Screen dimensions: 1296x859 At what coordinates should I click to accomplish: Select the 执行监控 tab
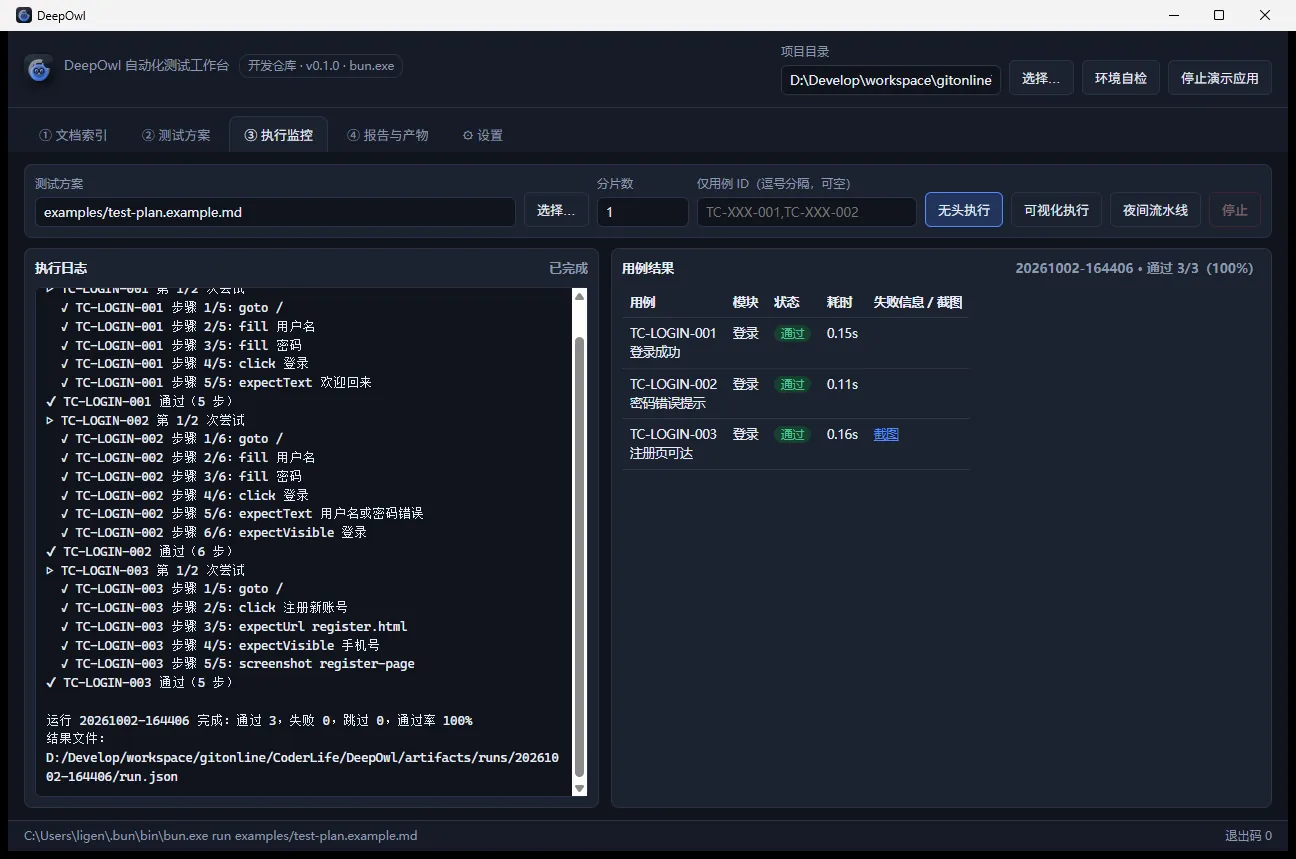tap(278, 135)
